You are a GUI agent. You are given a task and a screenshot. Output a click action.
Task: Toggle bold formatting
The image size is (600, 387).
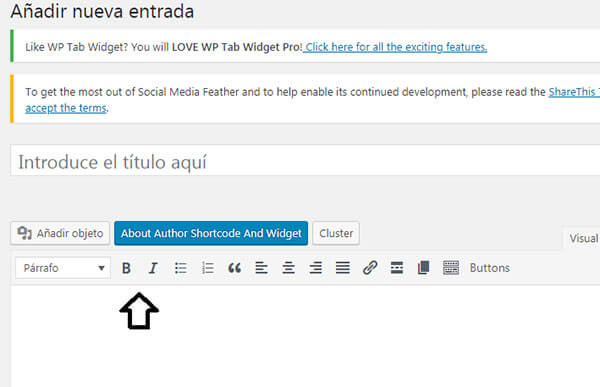click(126, 268)
